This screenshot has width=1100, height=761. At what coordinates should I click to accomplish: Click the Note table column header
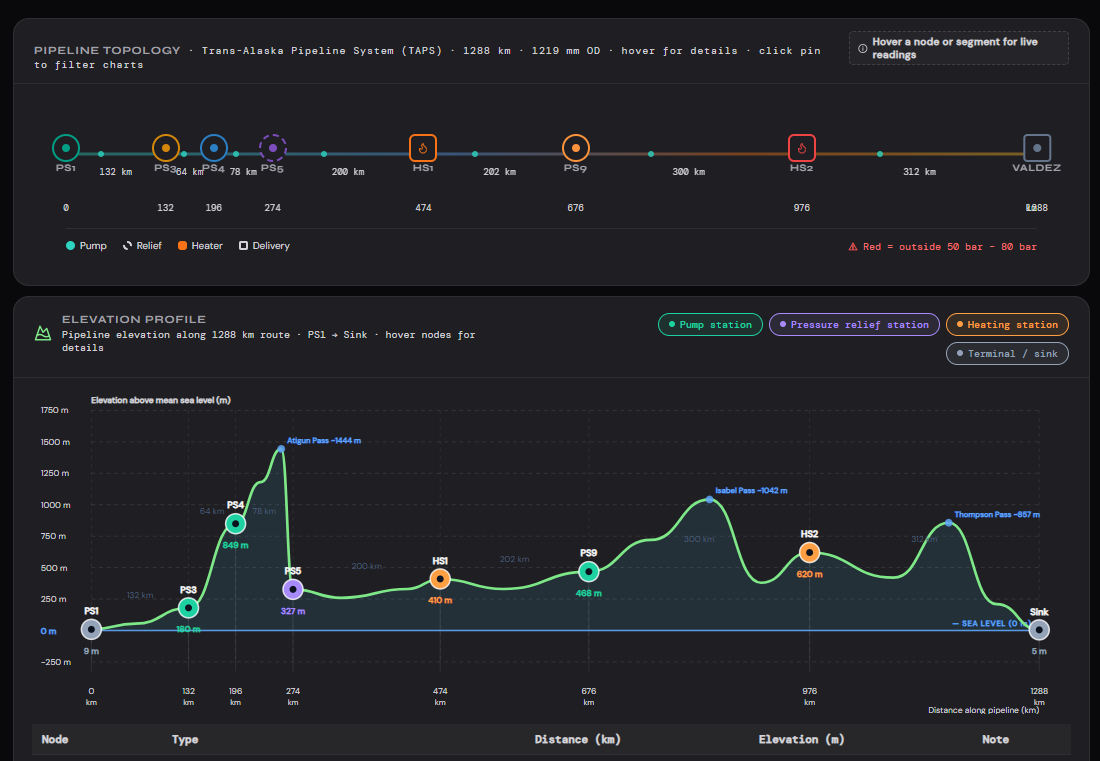[x=995, y=739]
